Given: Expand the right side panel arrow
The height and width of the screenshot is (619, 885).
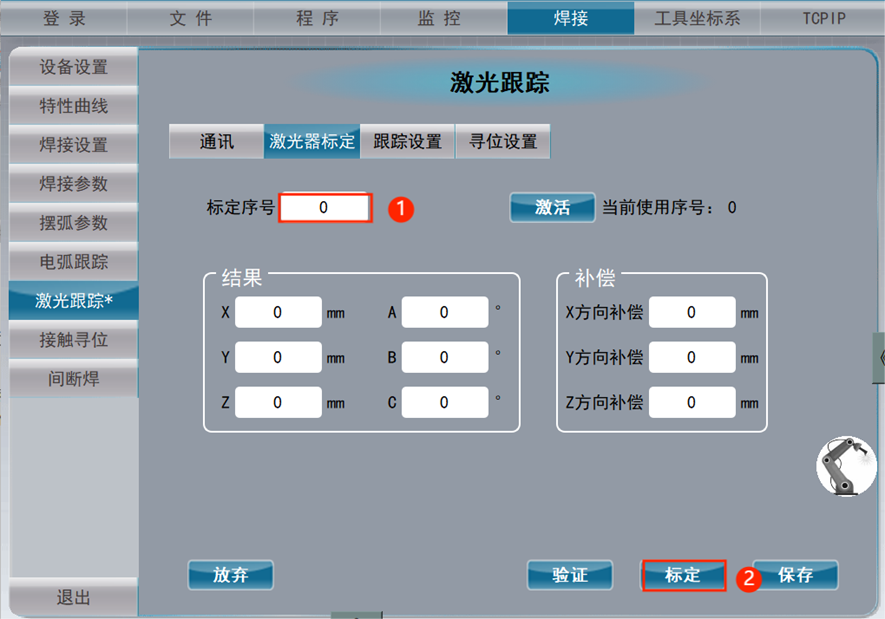Looking at the screenshot, I should [x=879, y=357].
